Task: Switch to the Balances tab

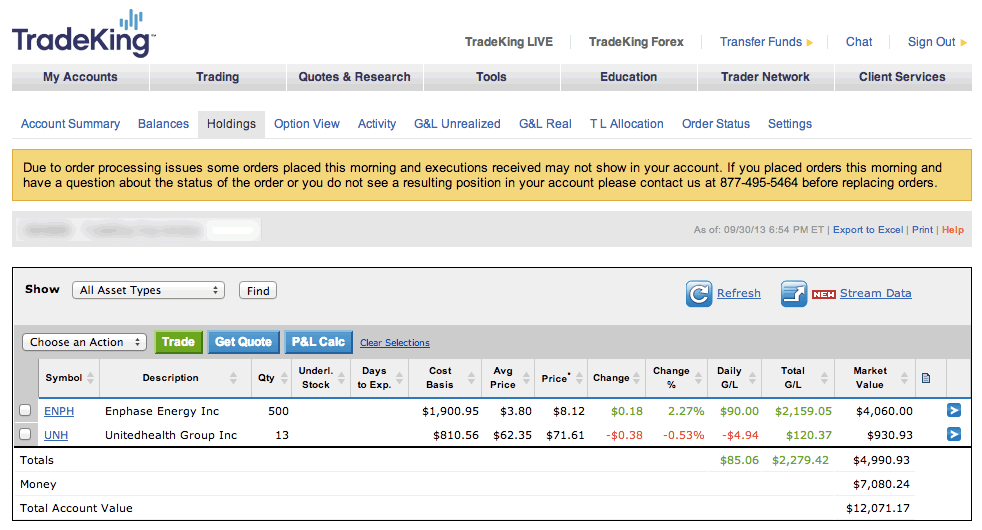Action: tap(163, 124)
